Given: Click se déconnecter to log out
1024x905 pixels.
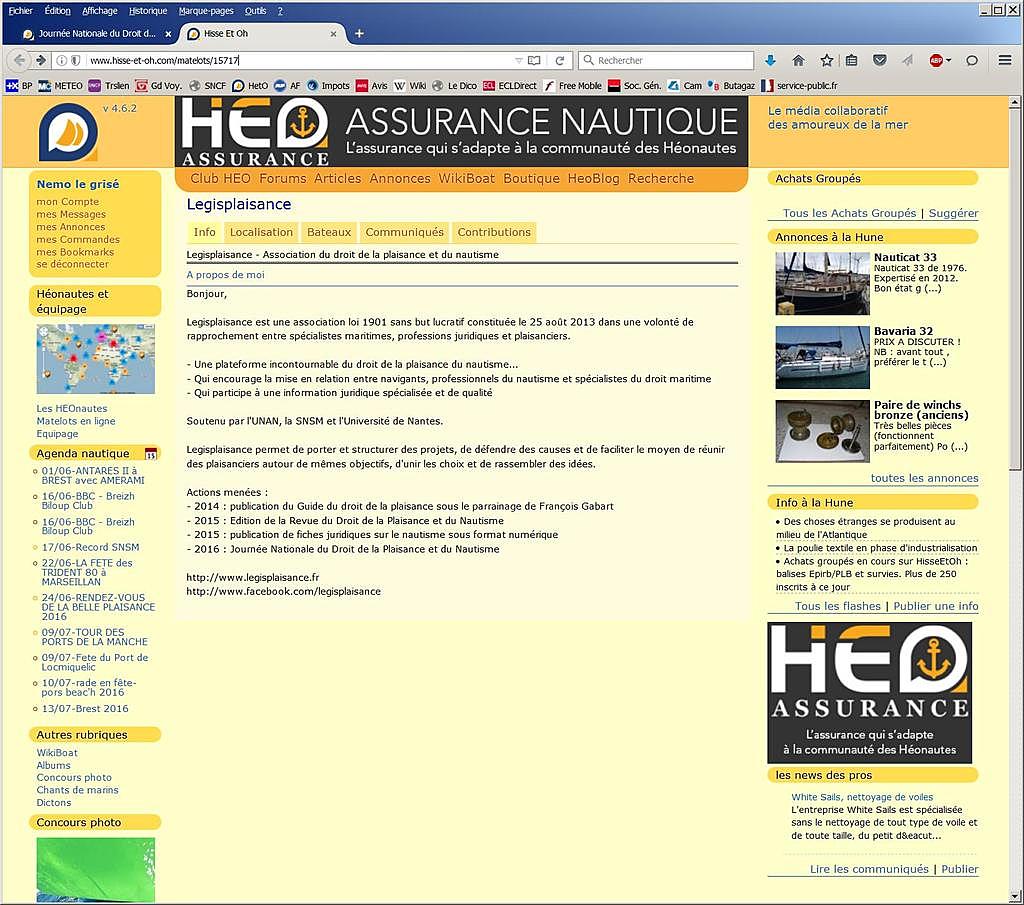Looking at the screenshot, I should point(72,264).
